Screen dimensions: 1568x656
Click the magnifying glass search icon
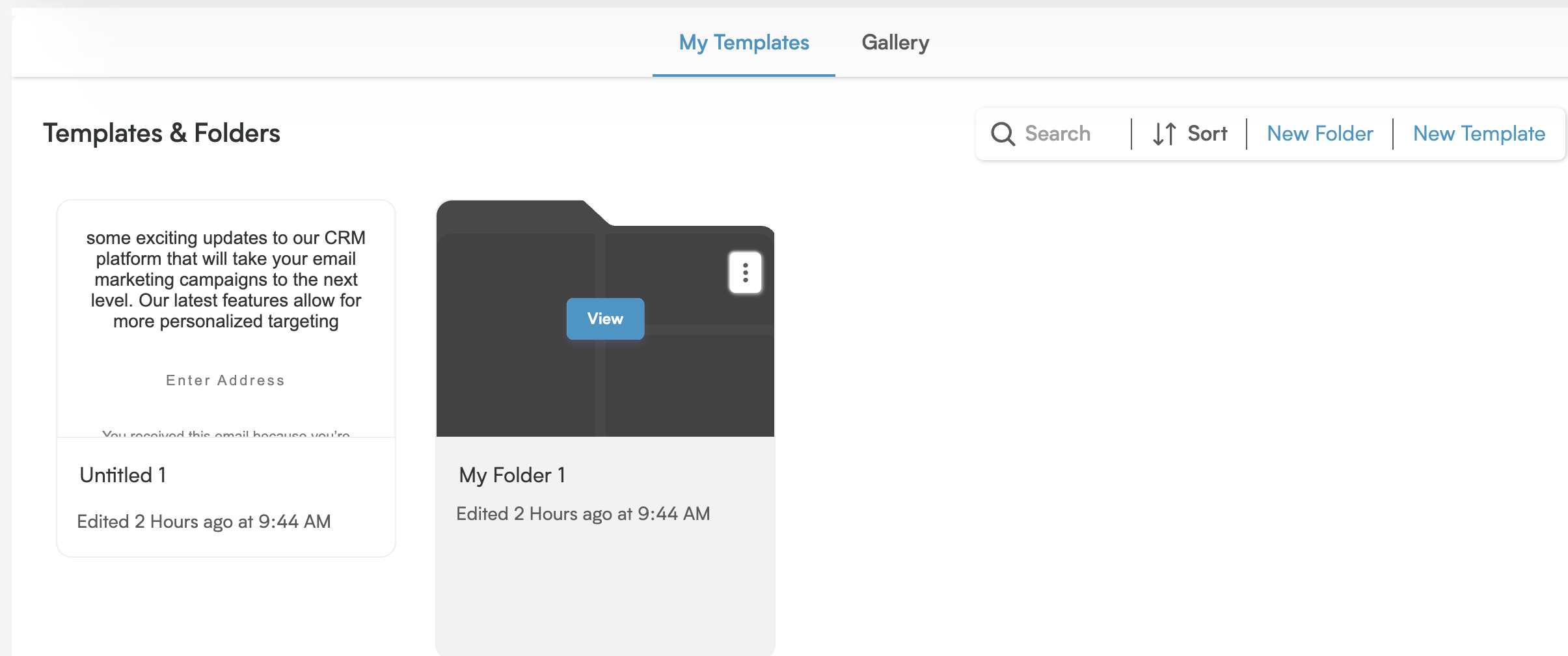(1003, 134)
